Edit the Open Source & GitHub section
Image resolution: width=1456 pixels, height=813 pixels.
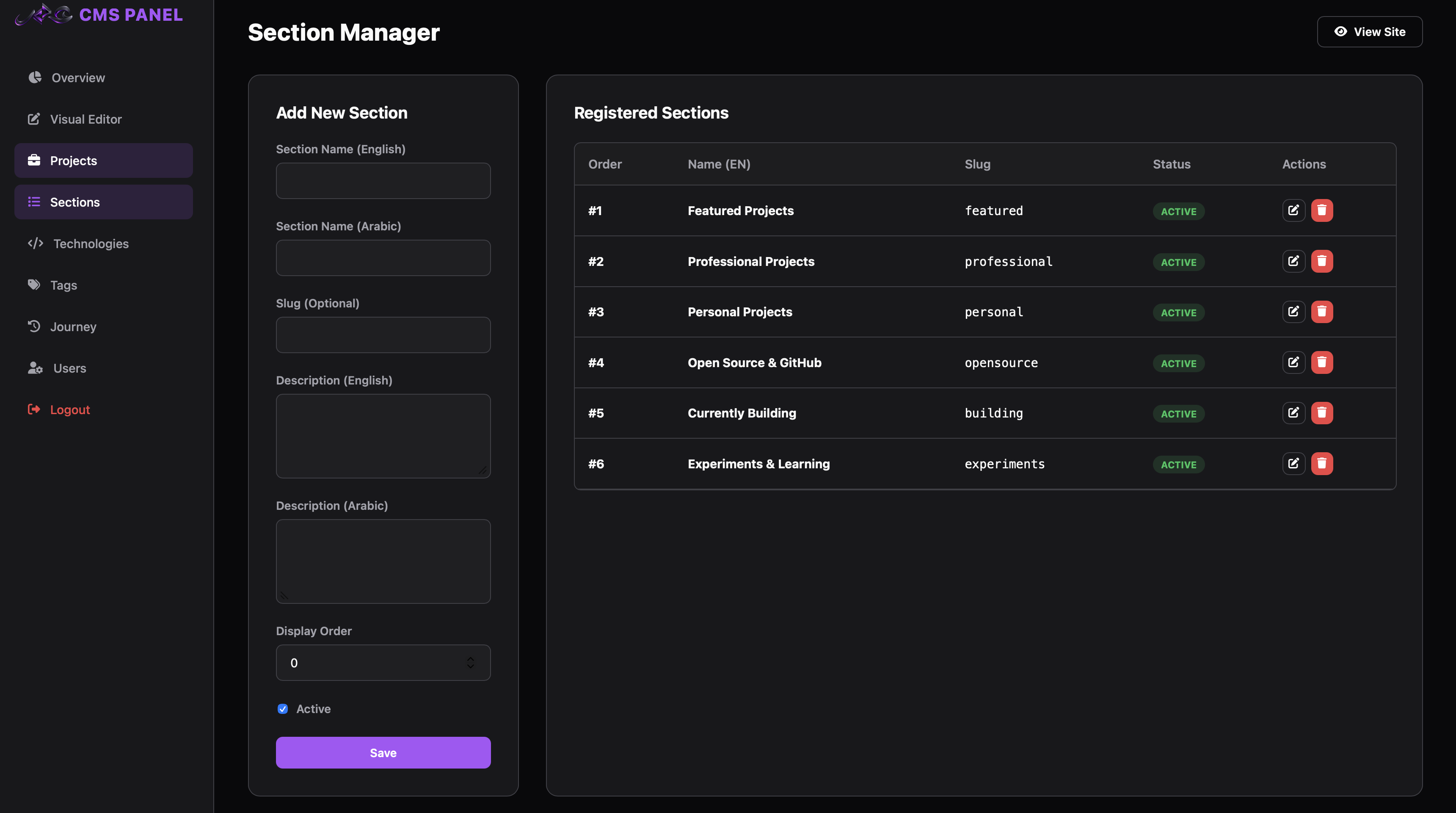tap(1293, 362)
